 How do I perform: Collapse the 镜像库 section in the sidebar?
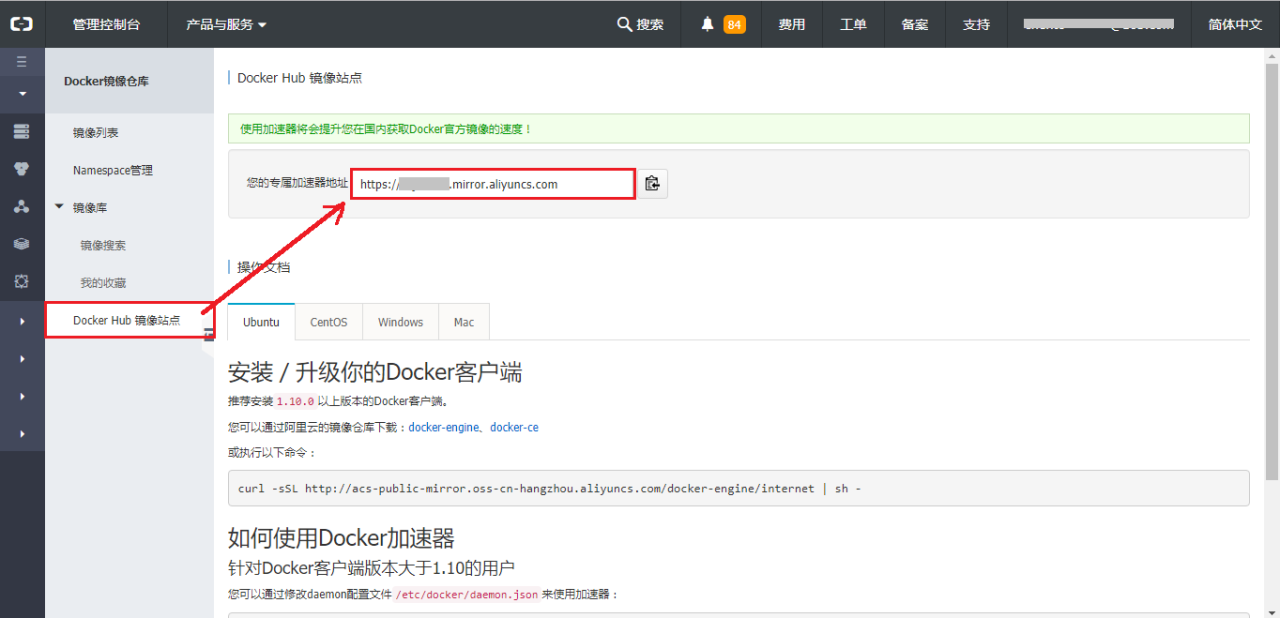tap(59, 207)
